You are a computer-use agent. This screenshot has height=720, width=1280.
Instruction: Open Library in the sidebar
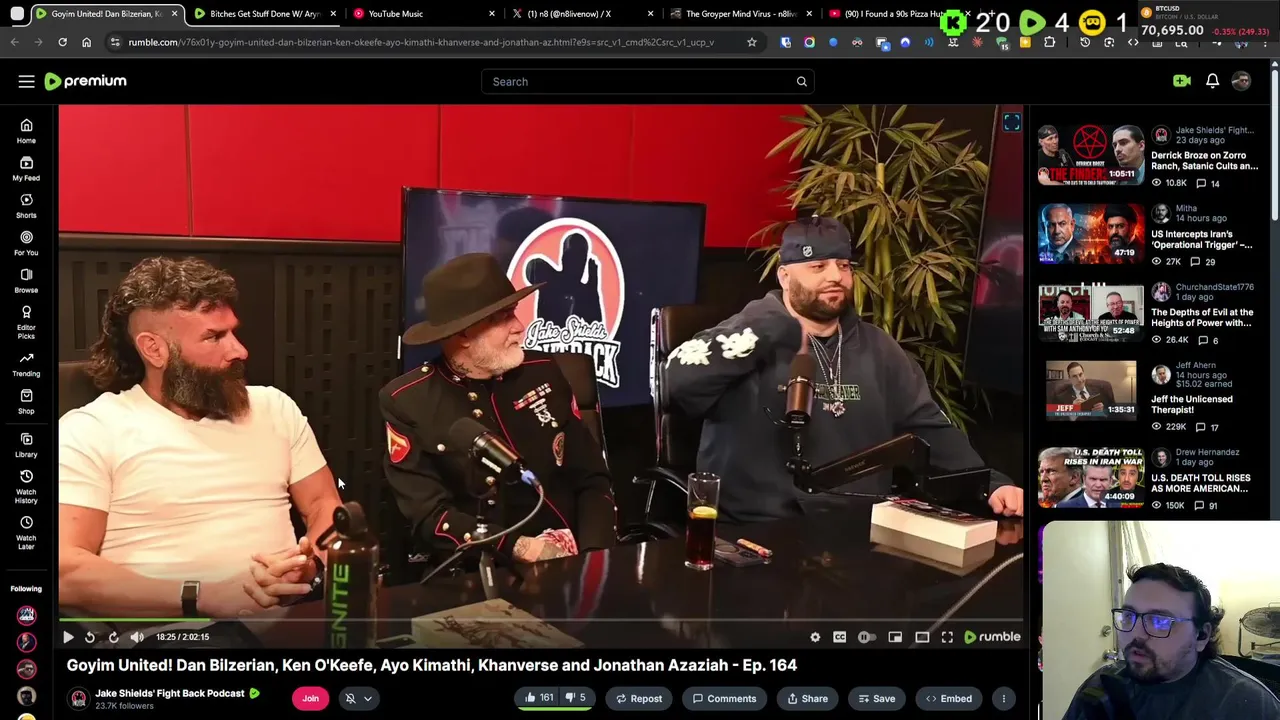click(x=26, y=445)
